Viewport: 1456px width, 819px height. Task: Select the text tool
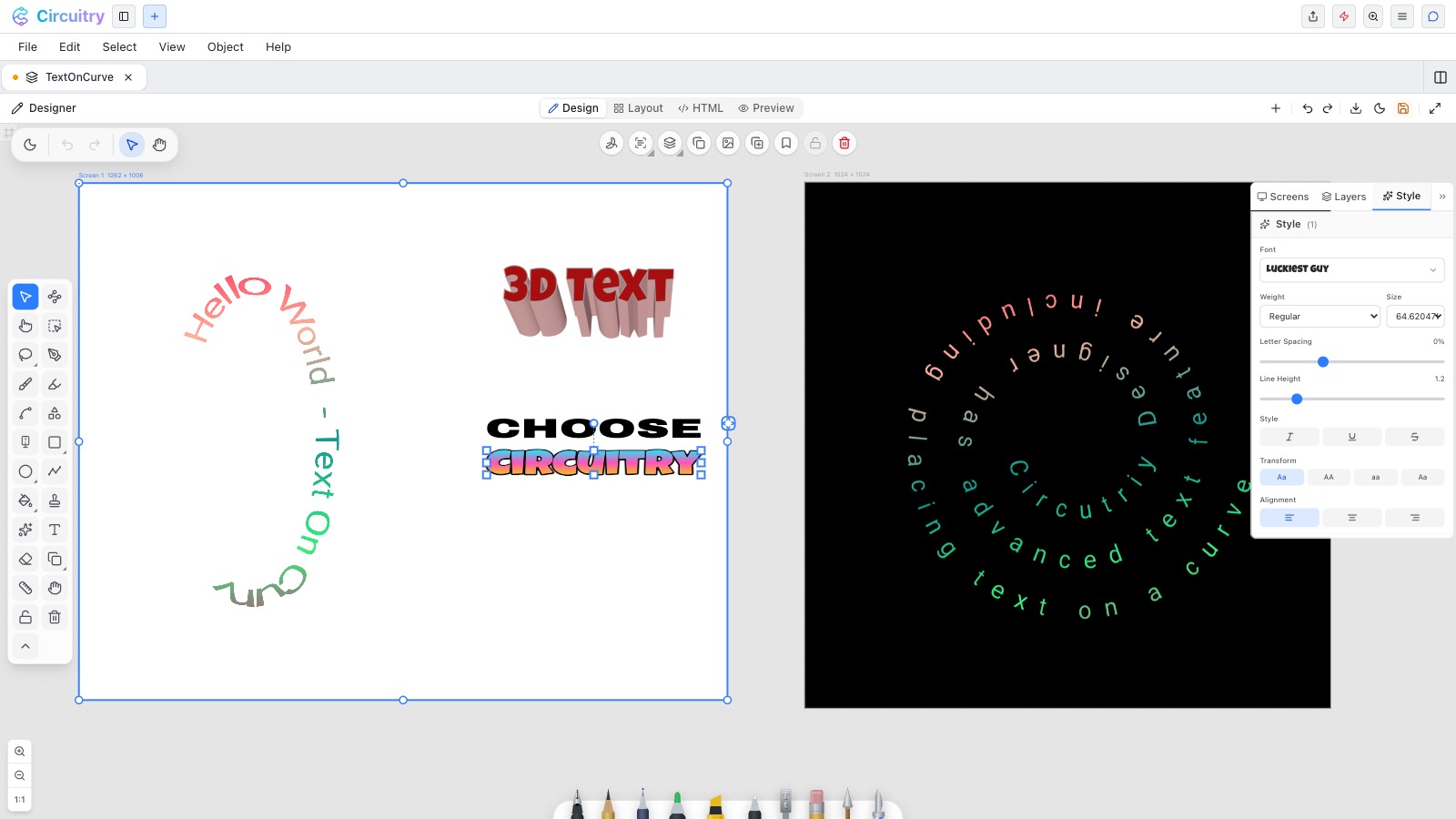coord(55,530)
